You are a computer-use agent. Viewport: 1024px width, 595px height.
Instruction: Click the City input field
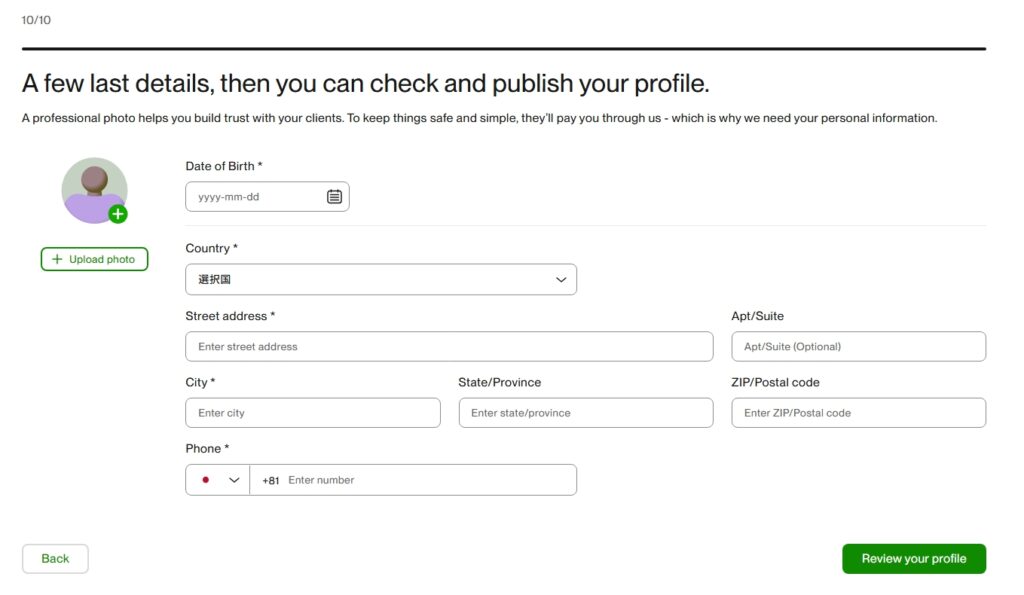(x=312, y=413)
